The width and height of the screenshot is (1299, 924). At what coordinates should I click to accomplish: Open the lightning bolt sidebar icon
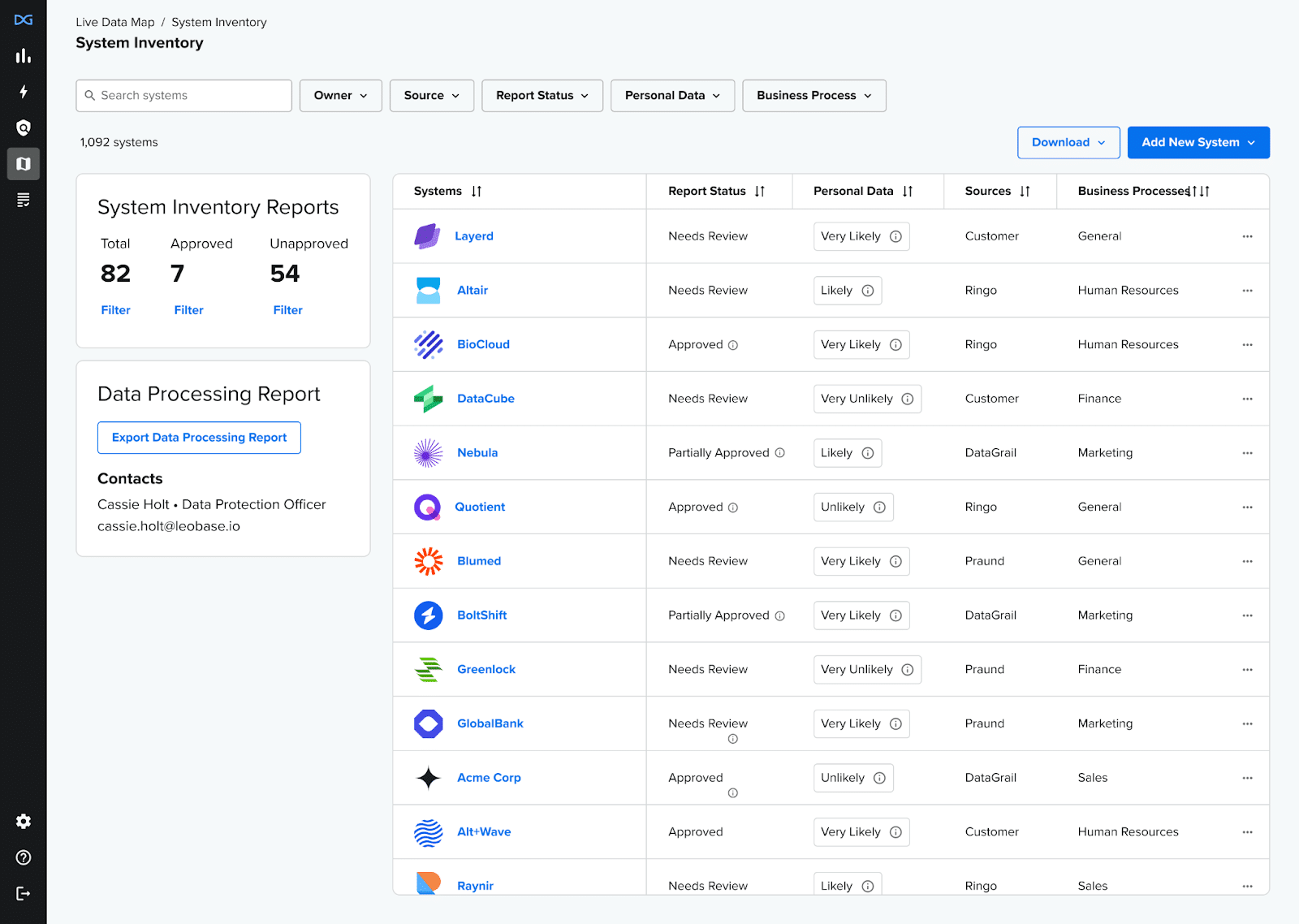tap(24, 92)
